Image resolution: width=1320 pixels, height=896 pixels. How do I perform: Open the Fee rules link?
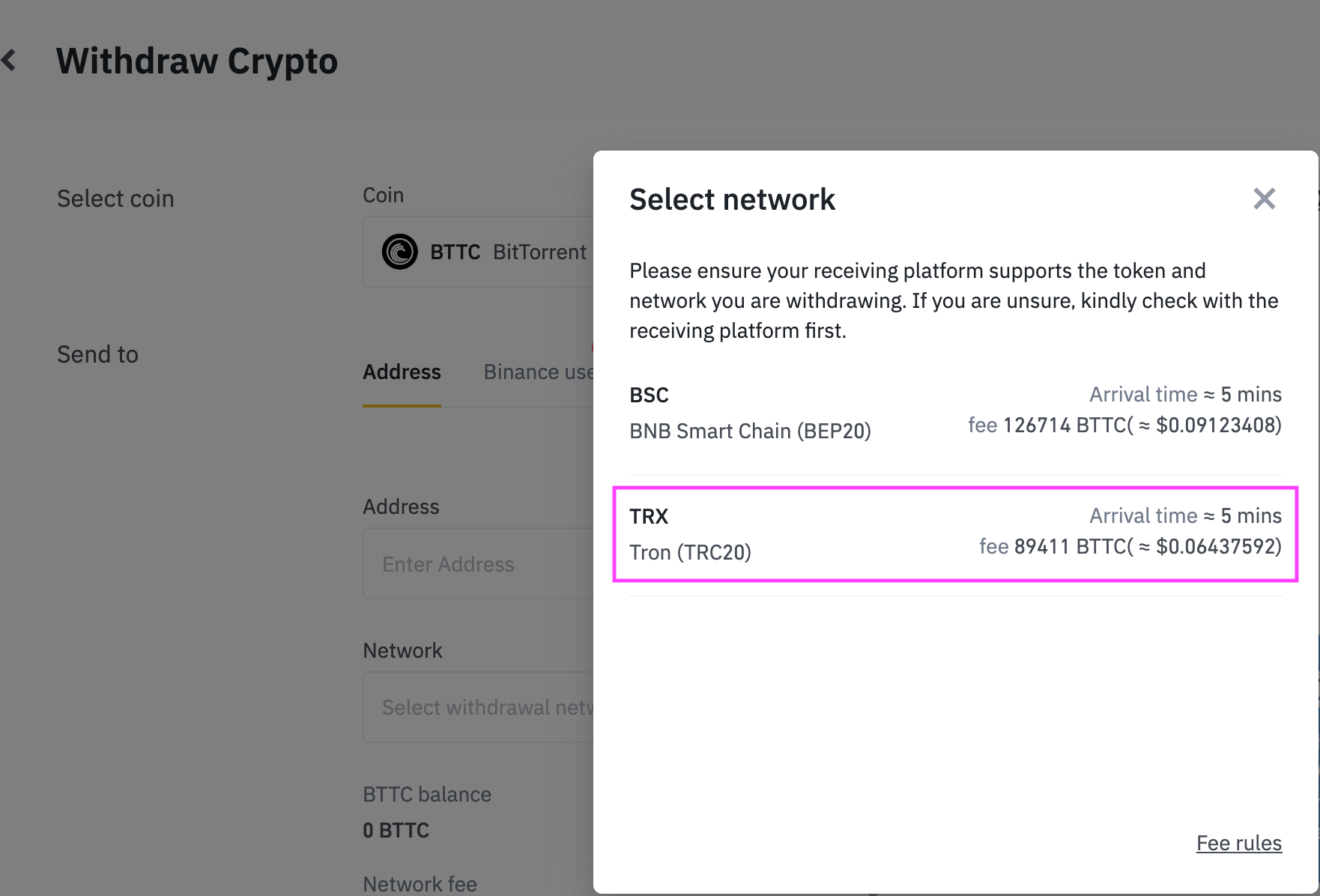coord(1238,844)
